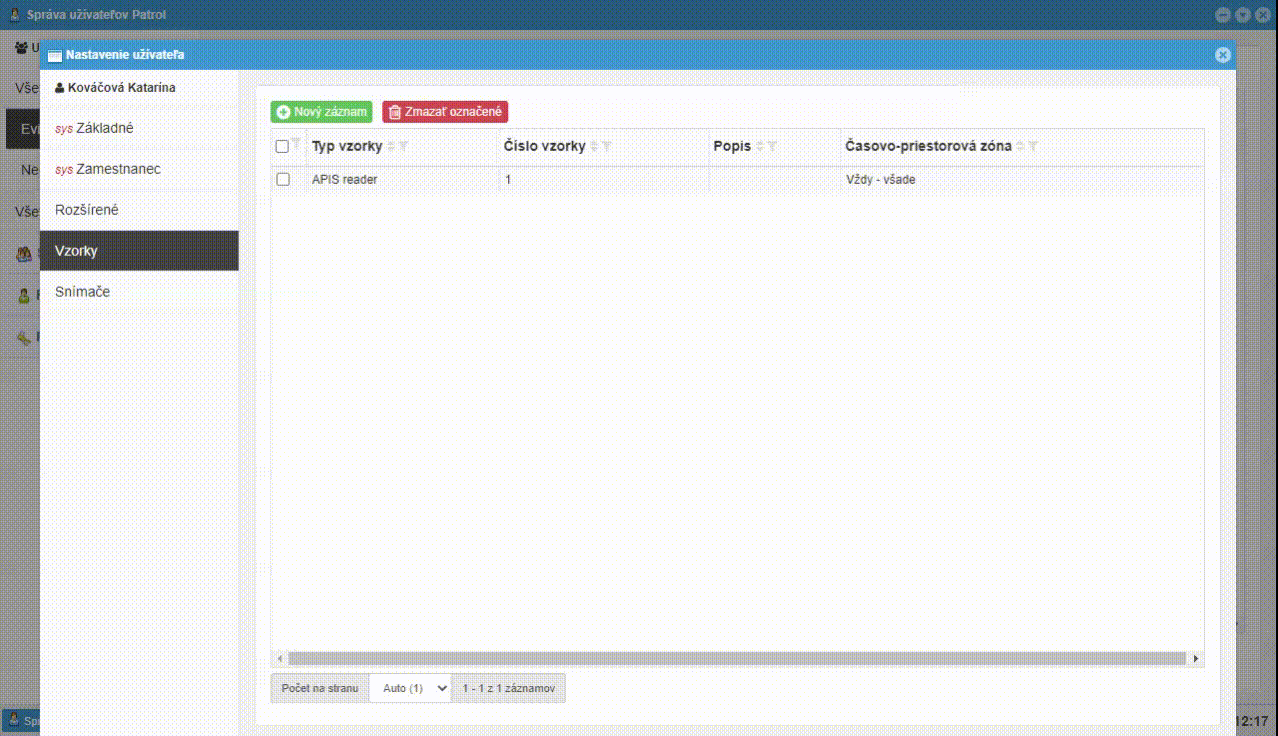Click the Popis column sort icon

point(760,147)
